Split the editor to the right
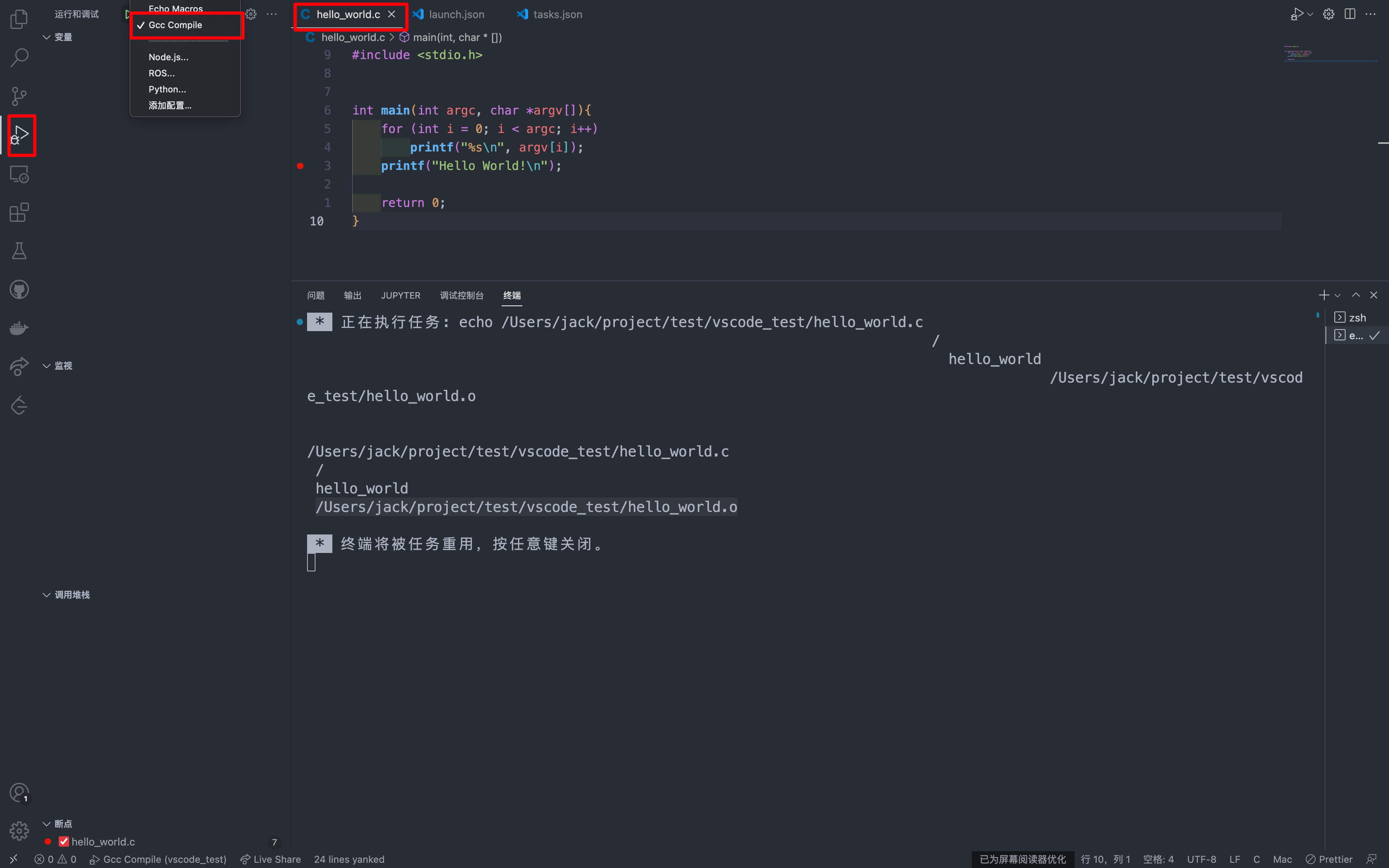This screenshot has height=868, width=1389. click(x=1350, y=14)
